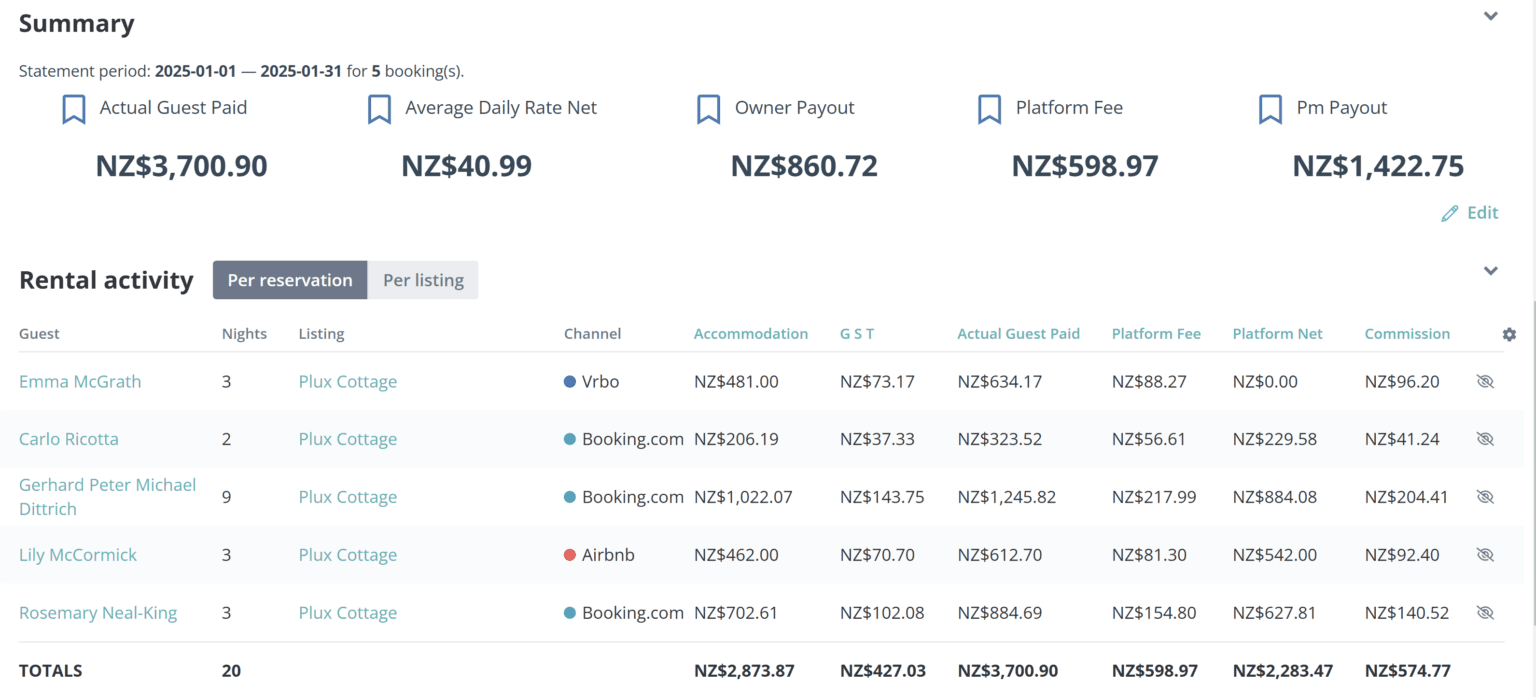Sort by the Commission column header
Image resolution: width=1536 pixels, height=697 pixels.
(x=1407, y=333)
